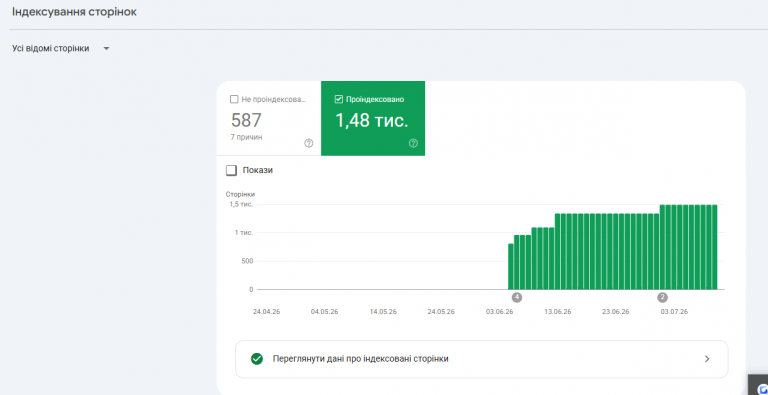Select the green 'Проіндексовано' 1,48 тис. card
The width and height of the screenshot is (768, 395).
373,119
